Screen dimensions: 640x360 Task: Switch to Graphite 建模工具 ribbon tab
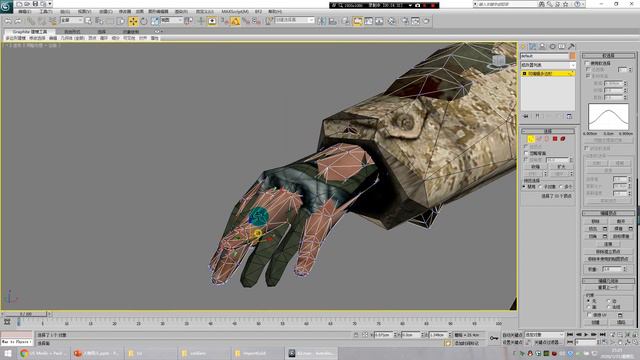click(x=29, y=31)
